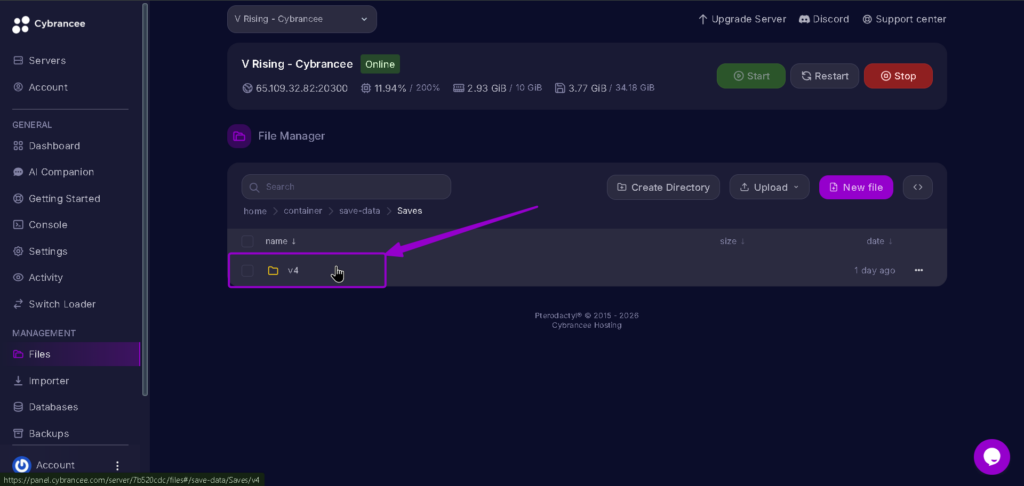Click Upgrade Server link
This screenshot has height=486, width=1024.
pos(742,20)
